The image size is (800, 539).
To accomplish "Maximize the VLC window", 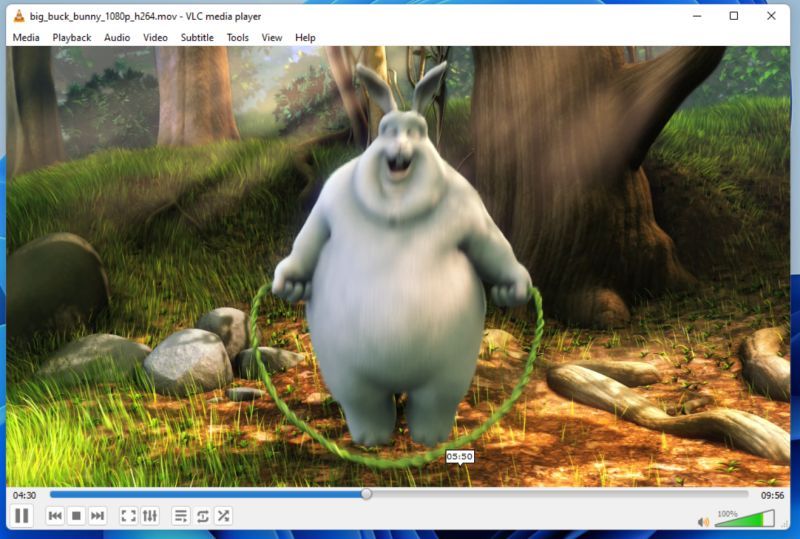I will (734, 16).
